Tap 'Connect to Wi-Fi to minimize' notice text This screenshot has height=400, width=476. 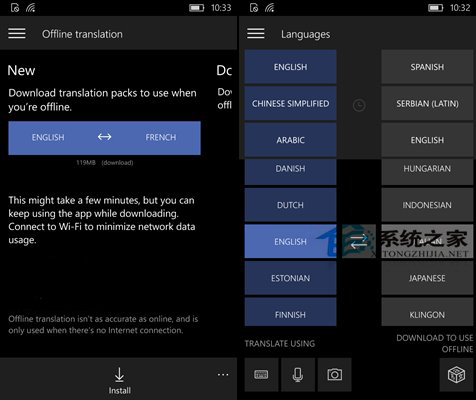[102, 220]
